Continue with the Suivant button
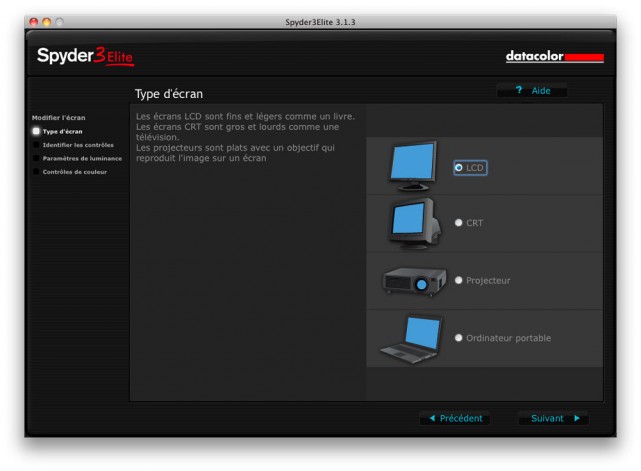Screen dimensions: 641x471 point(554,418)
